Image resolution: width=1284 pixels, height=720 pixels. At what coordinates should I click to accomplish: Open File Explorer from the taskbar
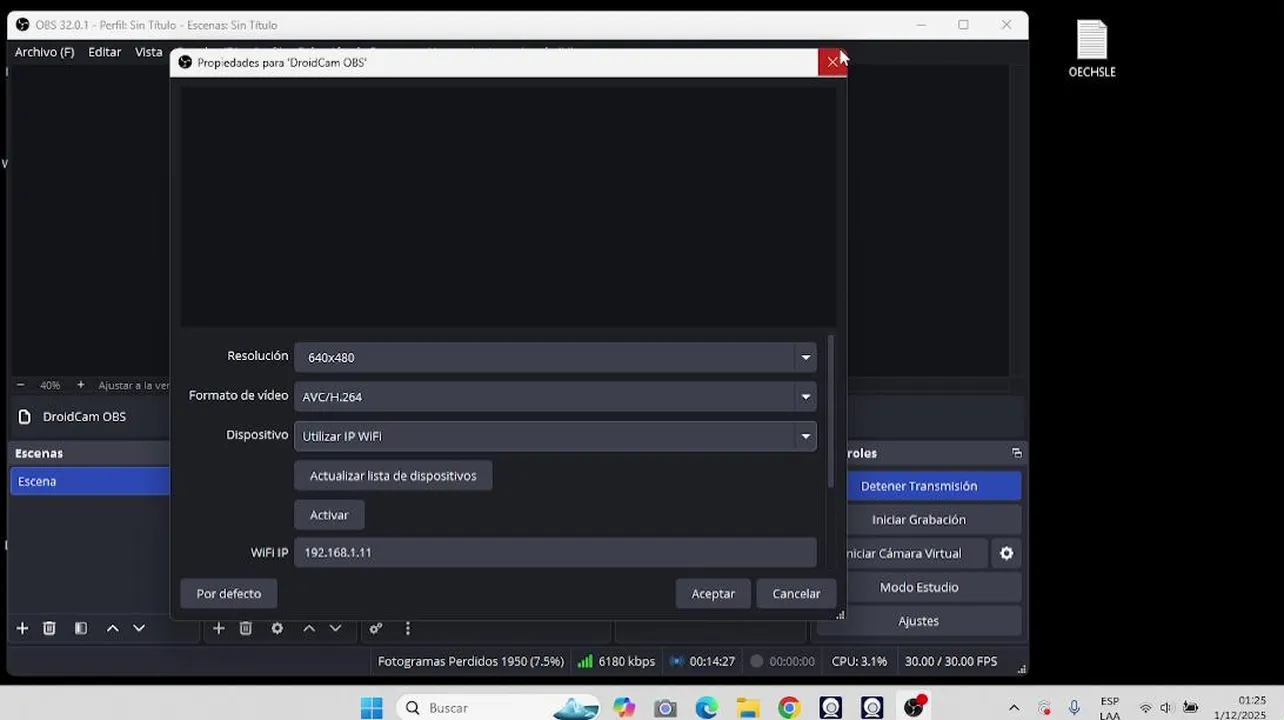(748, 708)
